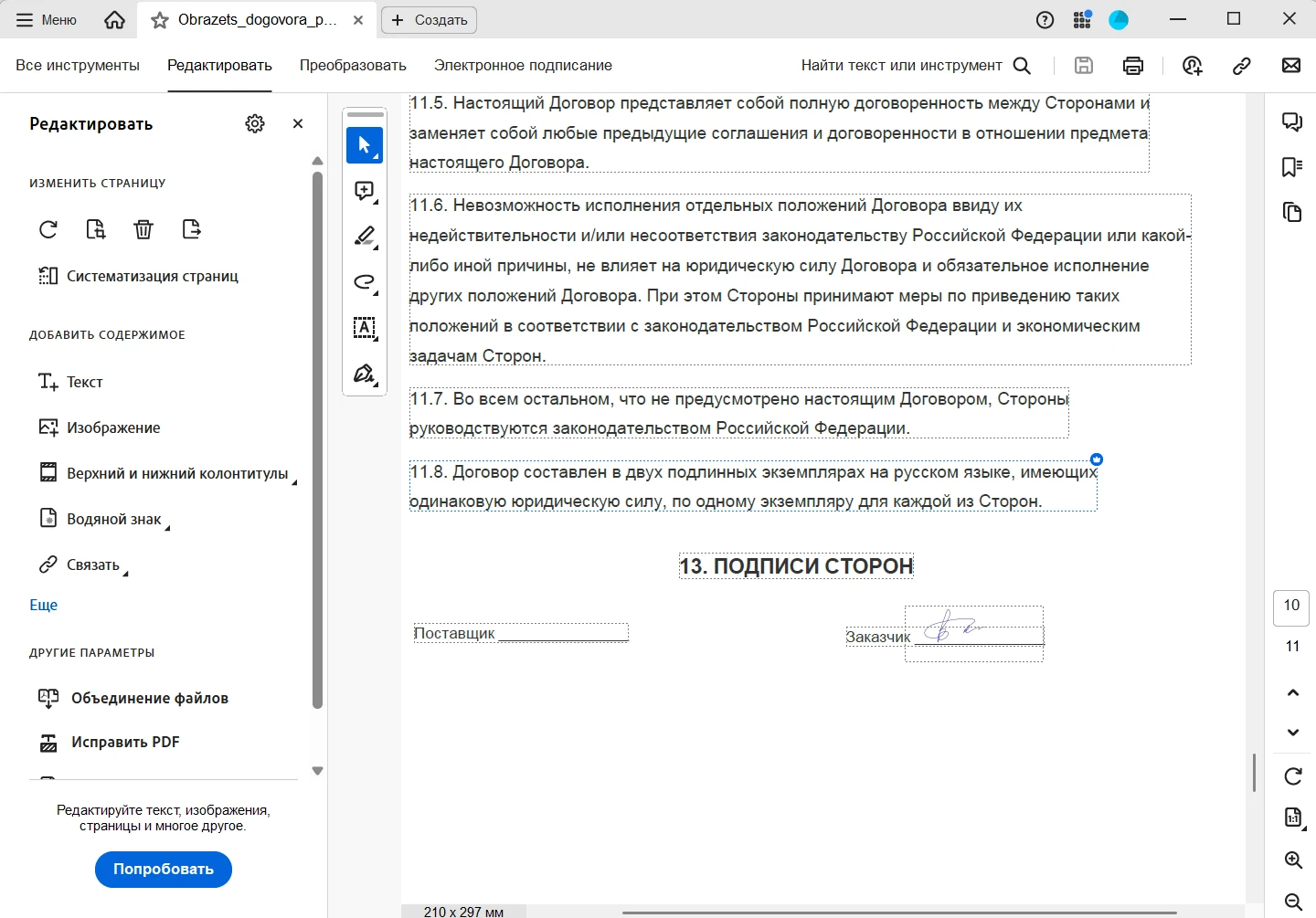The height and width of the screenshot is (918, 1316).
Task: Select the freehand draw loop tool
Action: [x=365, y=282]
